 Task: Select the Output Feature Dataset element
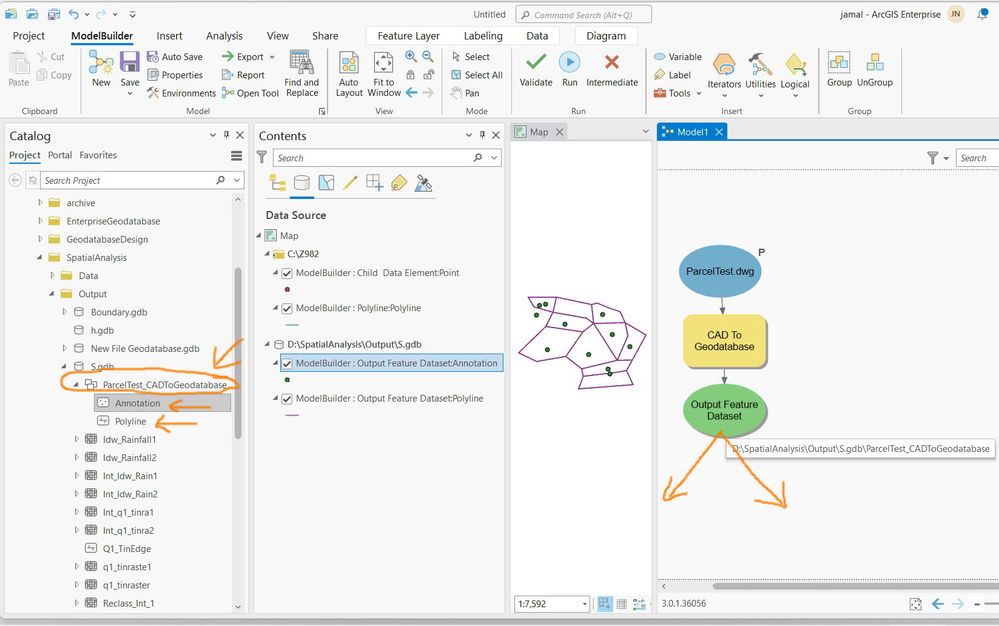[724, 410]
